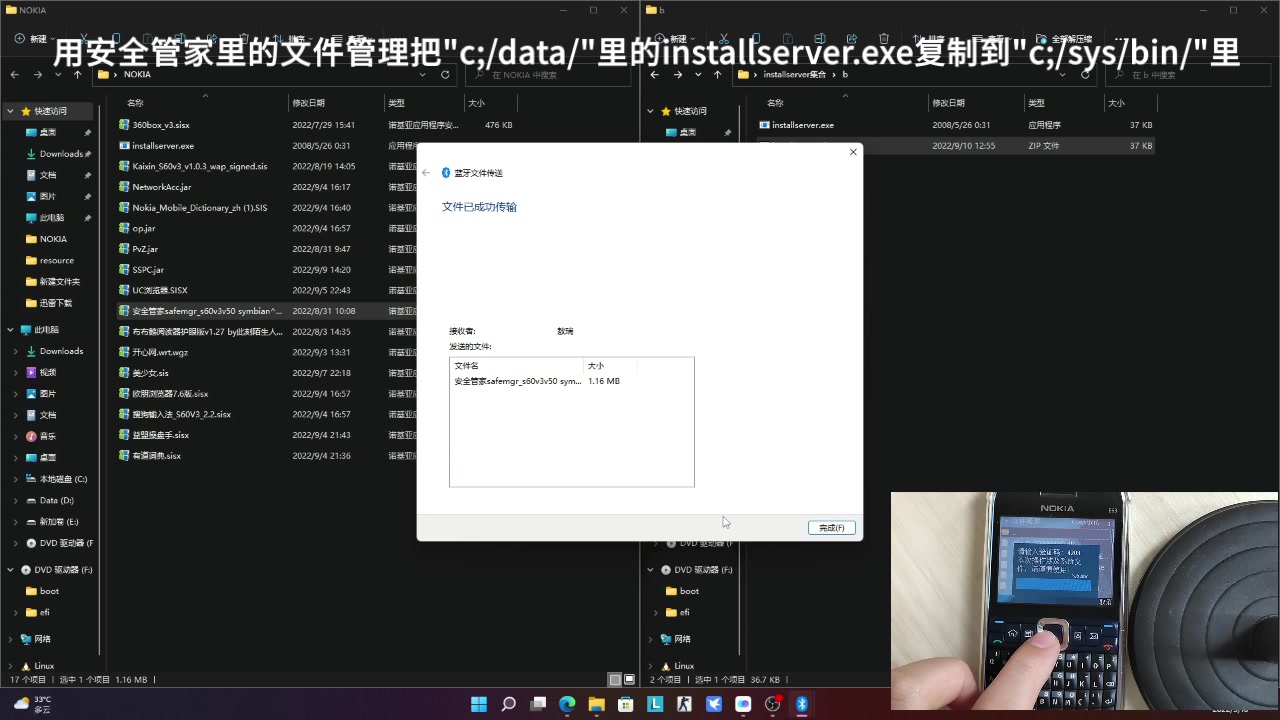Expand 网络 in NOKIA window tree
This screenshot has height=720, width=1280.
click(11, 639)
